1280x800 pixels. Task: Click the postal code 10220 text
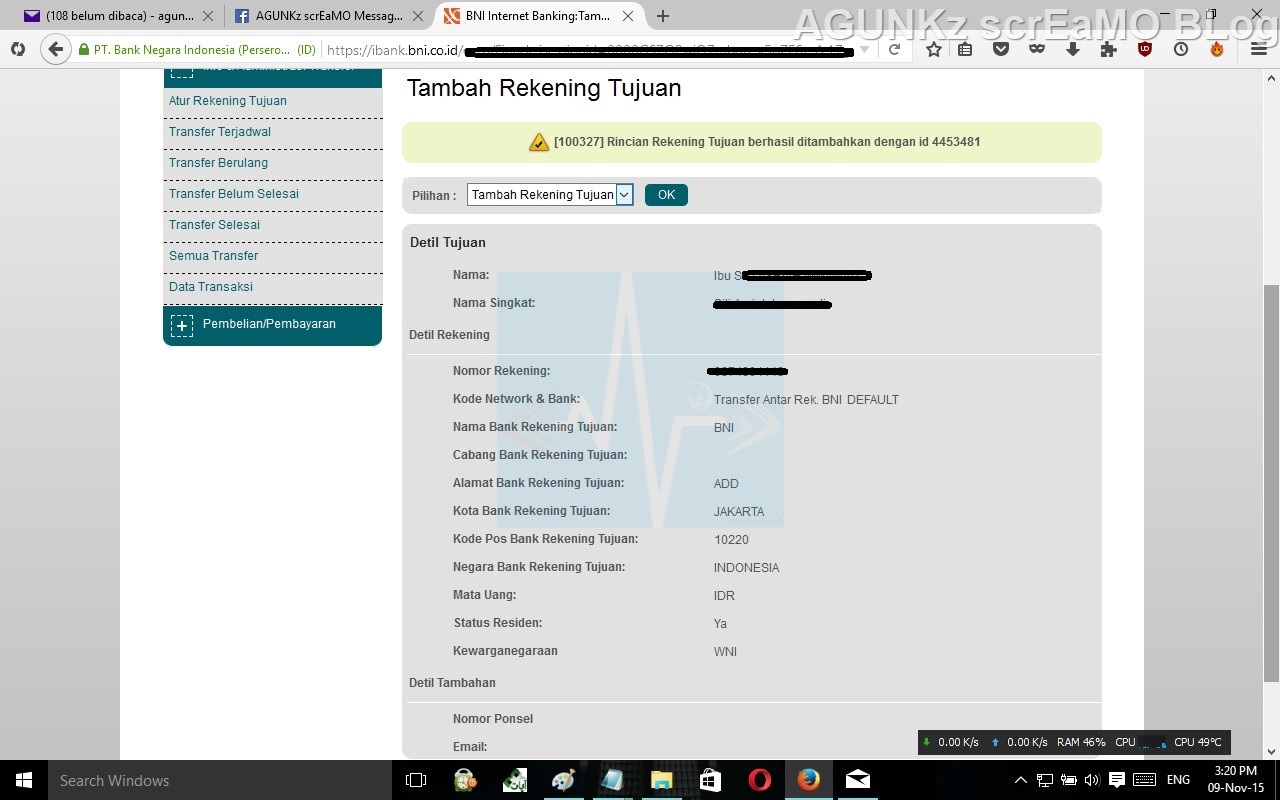tap(731, 540)
